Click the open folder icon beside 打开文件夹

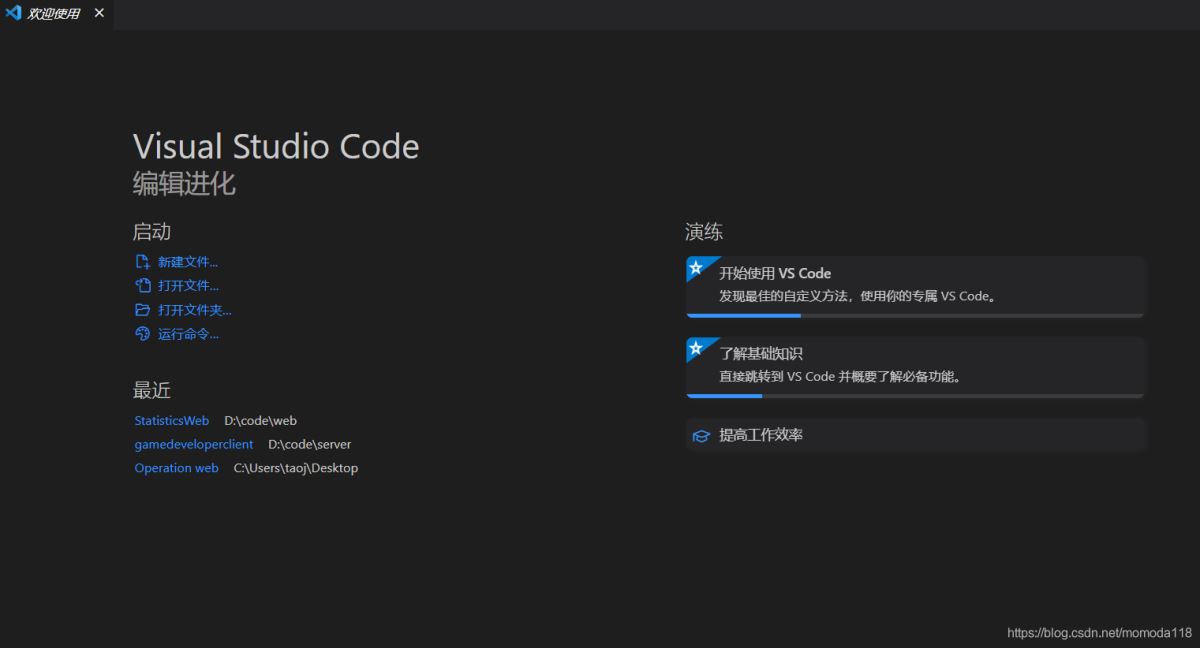coord(142,310)
